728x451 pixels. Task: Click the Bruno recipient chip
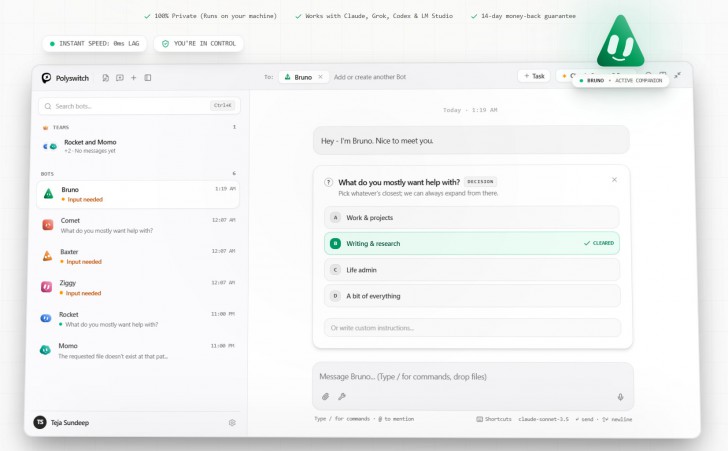(304, 77)
